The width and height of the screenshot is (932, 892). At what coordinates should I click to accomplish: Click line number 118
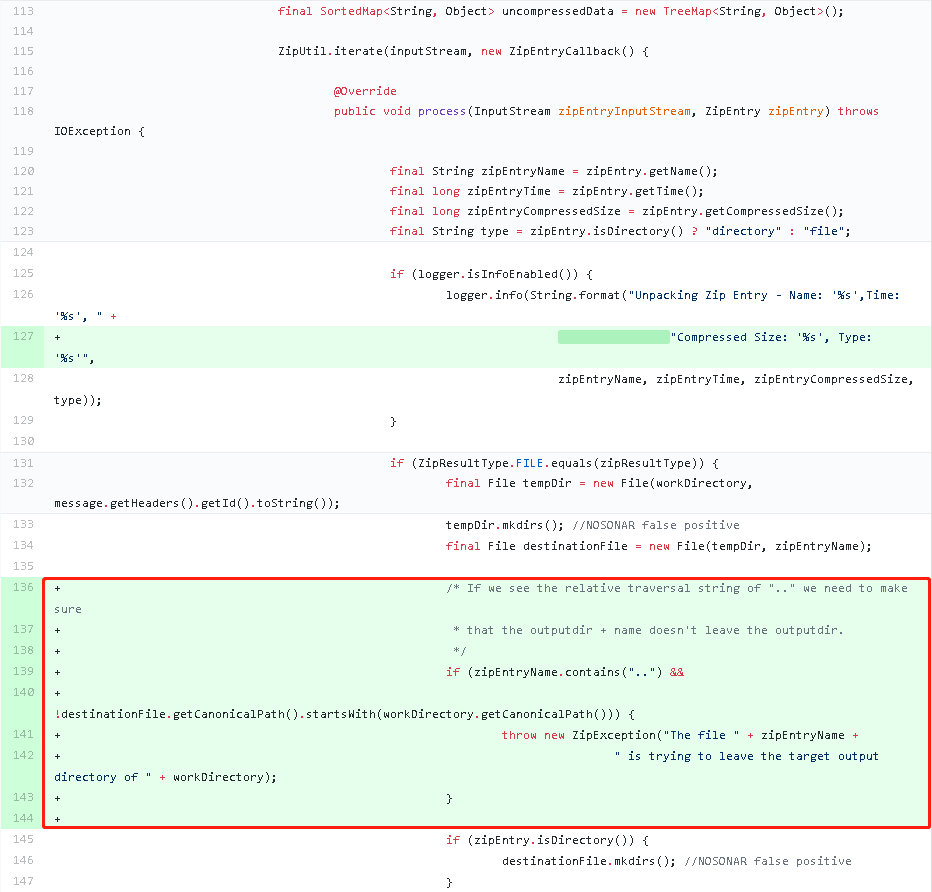click(23, 111)
